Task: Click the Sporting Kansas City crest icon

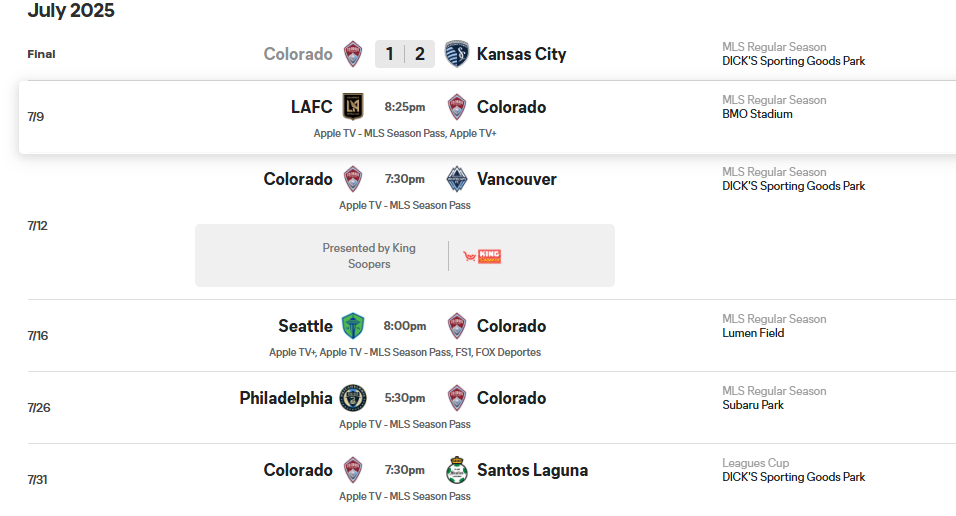Action: (457, 54)
